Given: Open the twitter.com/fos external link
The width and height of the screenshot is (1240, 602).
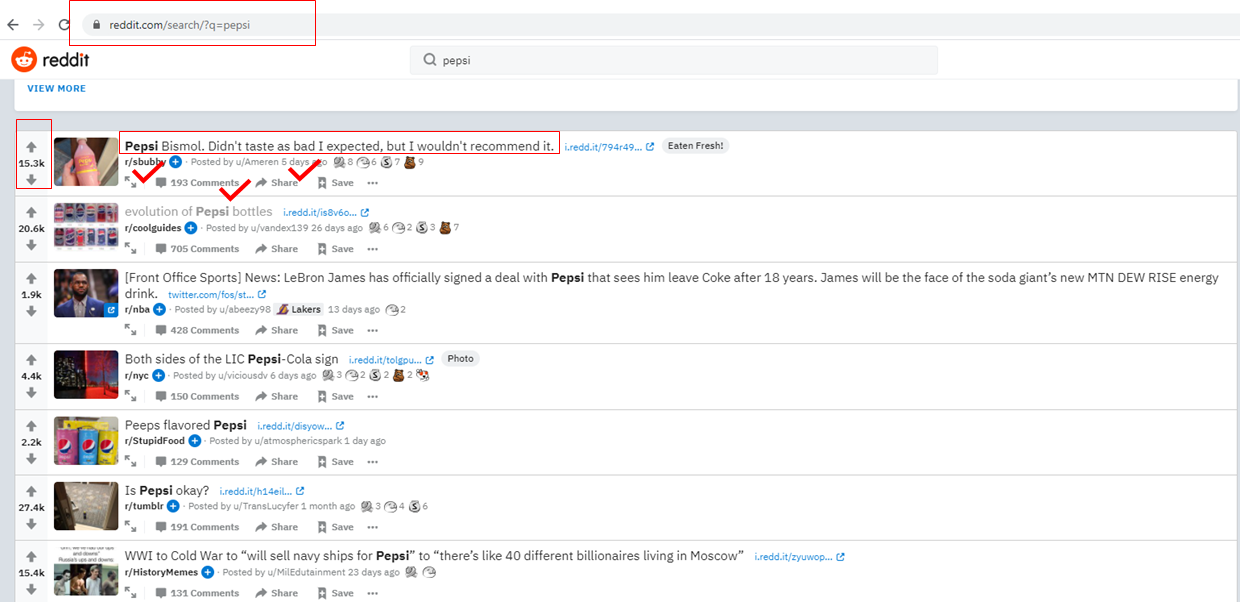Looking at the screenshot, I should tap(217, 295).
